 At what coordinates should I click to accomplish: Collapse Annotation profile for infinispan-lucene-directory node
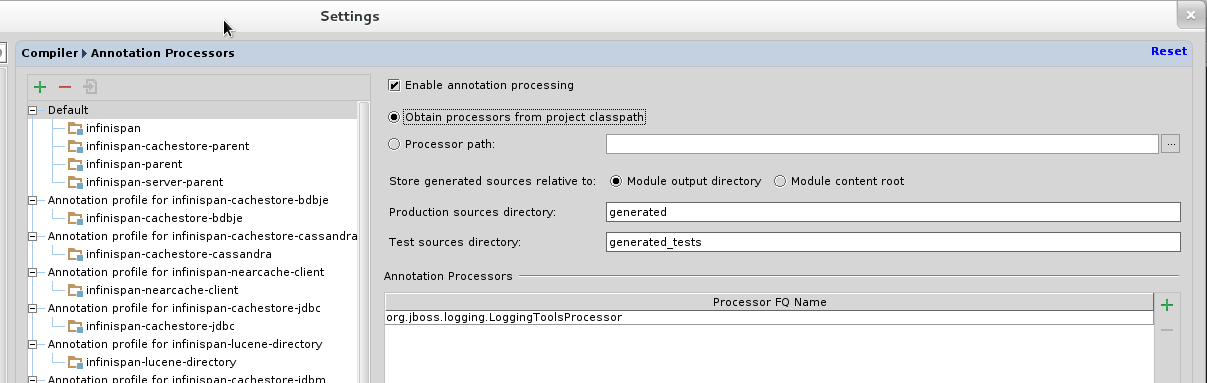[34, 344]
